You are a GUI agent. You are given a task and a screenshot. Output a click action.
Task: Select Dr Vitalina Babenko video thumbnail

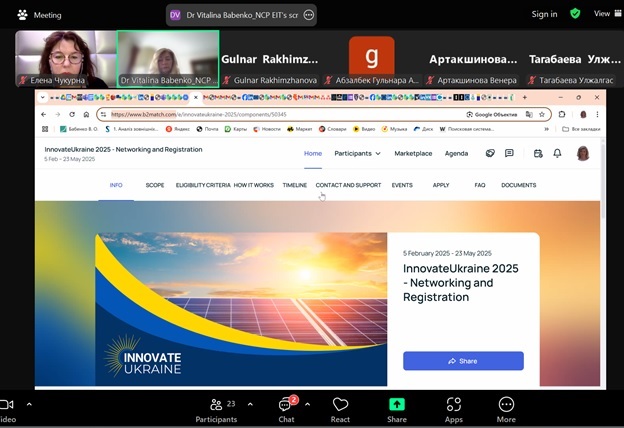pyautogui.click(x=168, y=59)
